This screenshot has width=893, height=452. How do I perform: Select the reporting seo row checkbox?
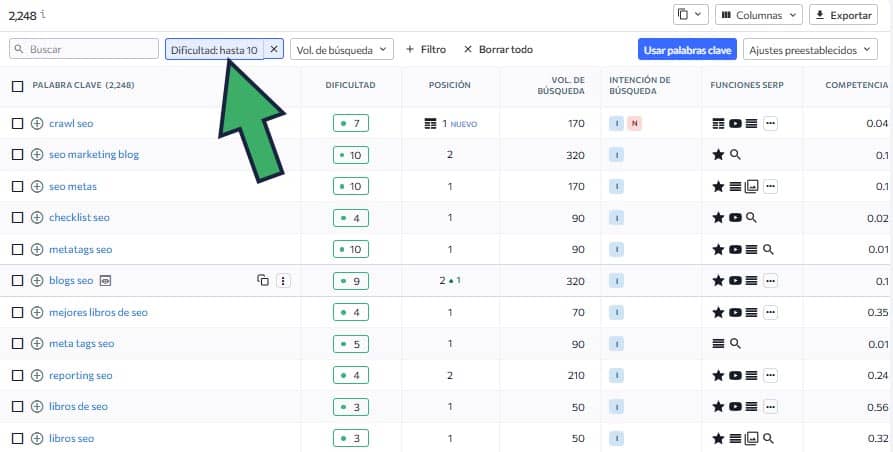tap(17, 376)
